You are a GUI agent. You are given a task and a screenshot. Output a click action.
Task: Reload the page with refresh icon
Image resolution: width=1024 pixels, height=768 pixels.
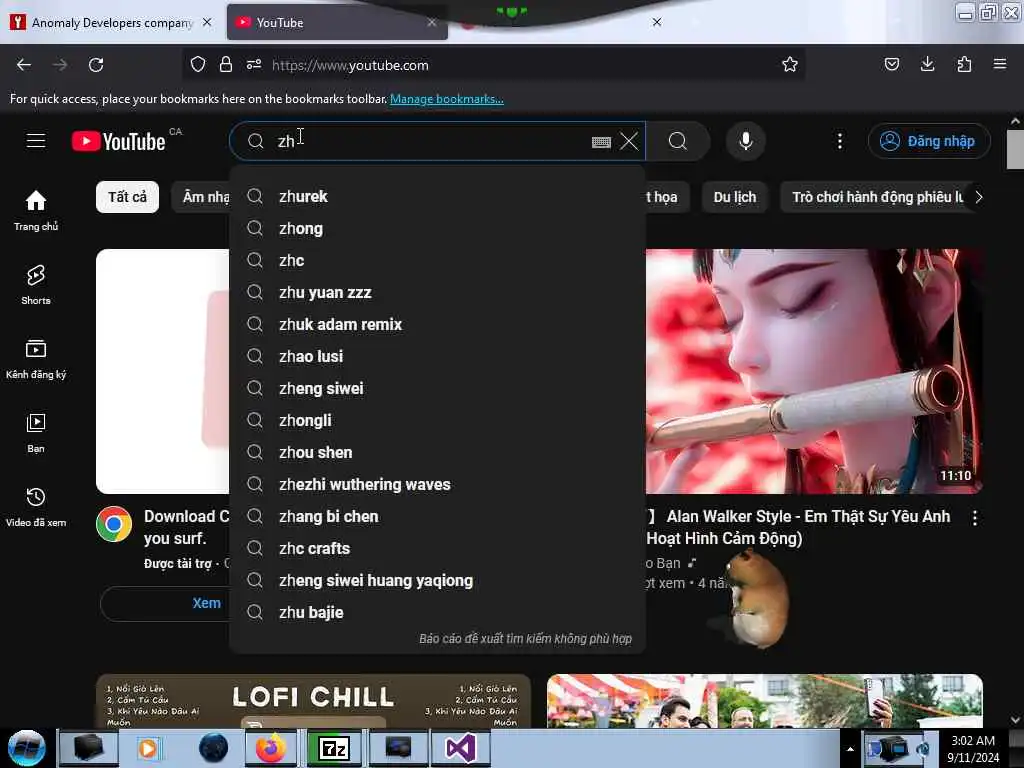pos(96,65)
